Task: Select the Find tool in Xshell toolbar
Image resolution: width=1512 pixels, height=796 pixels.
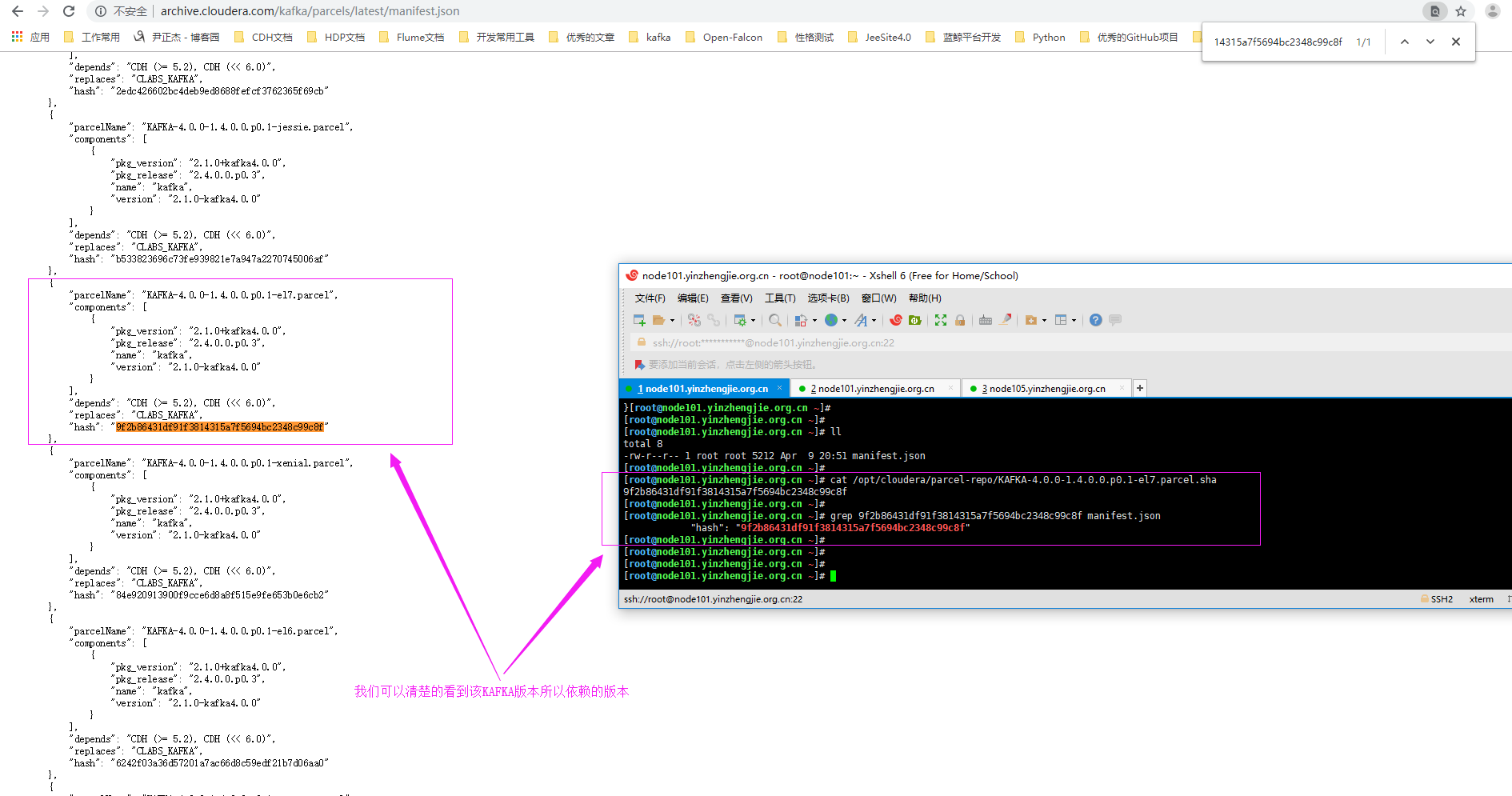Action: [x=774, y=319]
